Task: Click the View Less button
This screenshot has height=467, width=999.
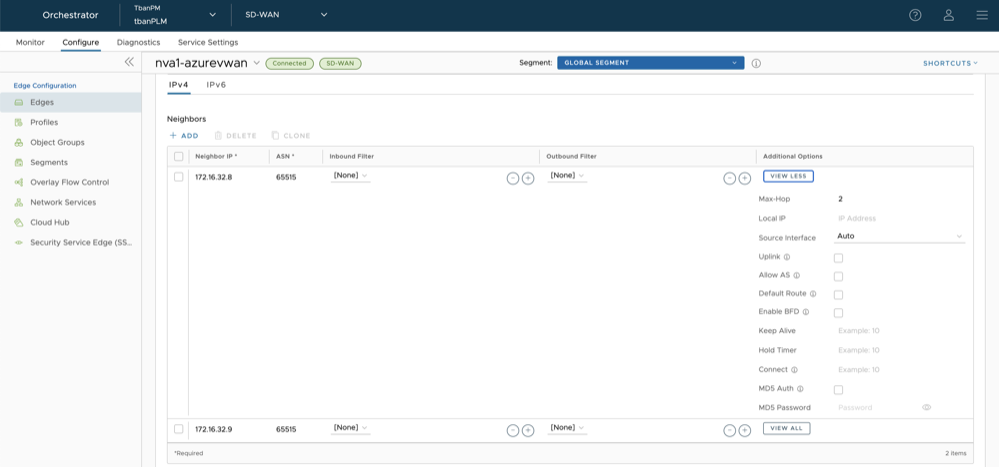Action: [788, 176]
